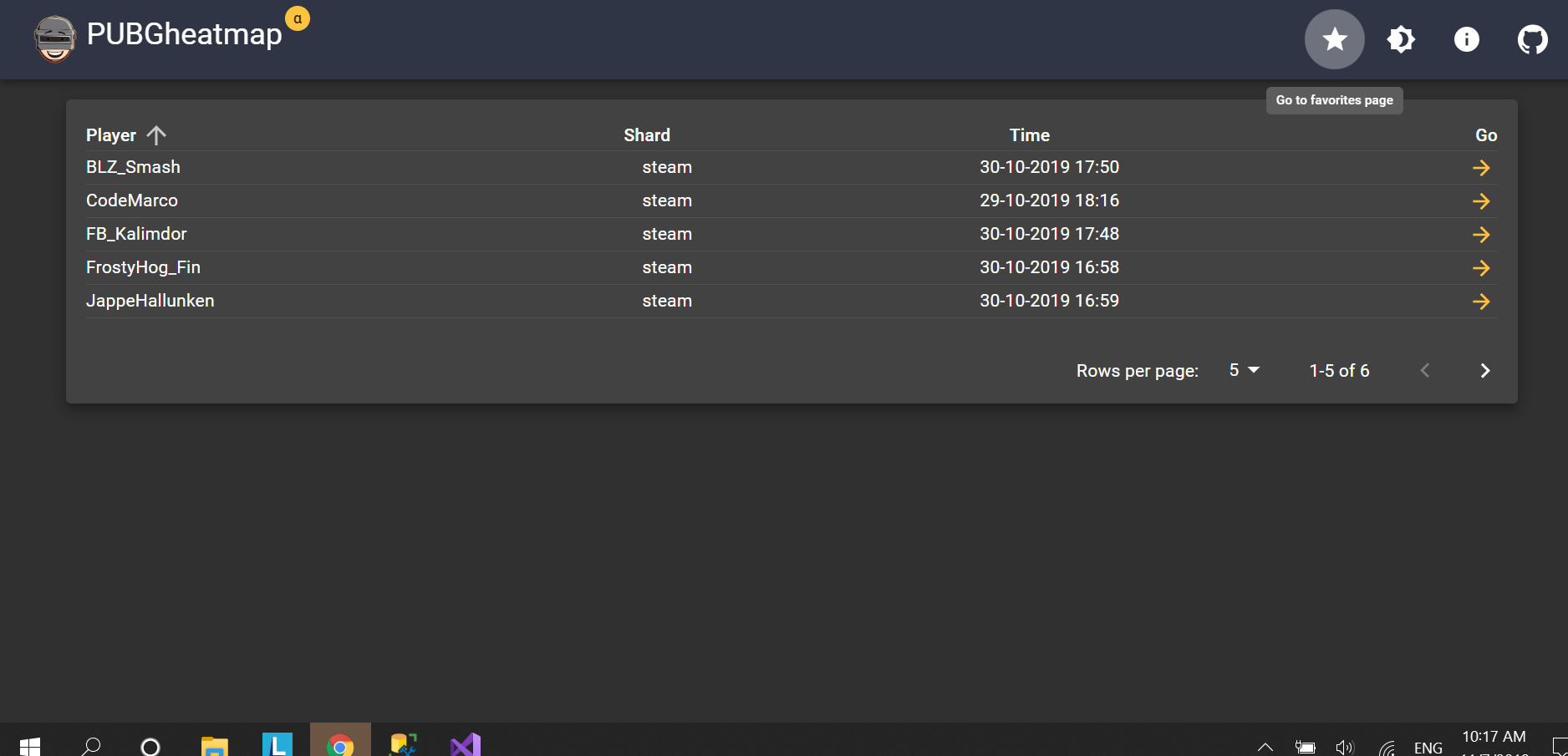
Task: Open the battery status tray icon
Action: tap(1305, 747)
